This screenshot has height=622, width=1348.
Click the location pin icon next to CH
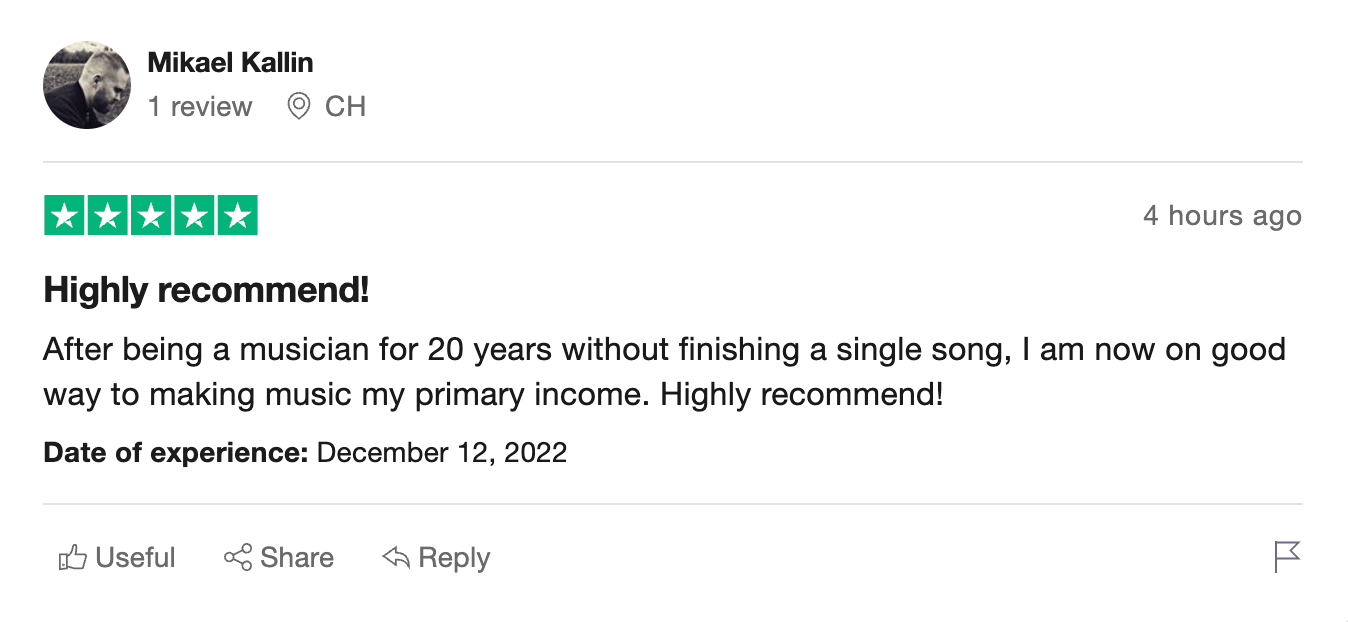(x=298, y=106)
